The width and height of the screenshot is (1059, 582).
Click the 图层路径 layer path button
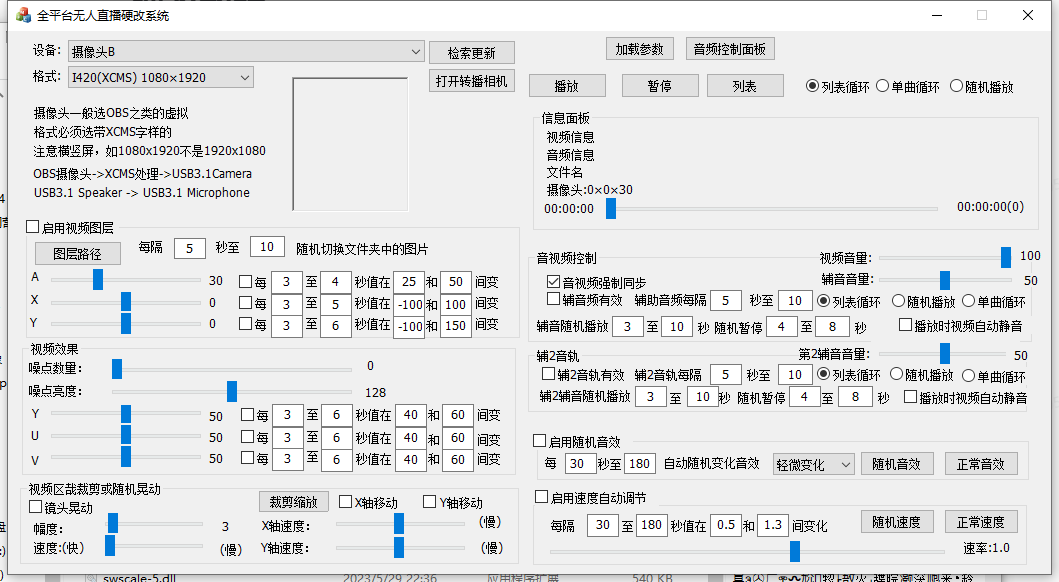click(77, 253)
